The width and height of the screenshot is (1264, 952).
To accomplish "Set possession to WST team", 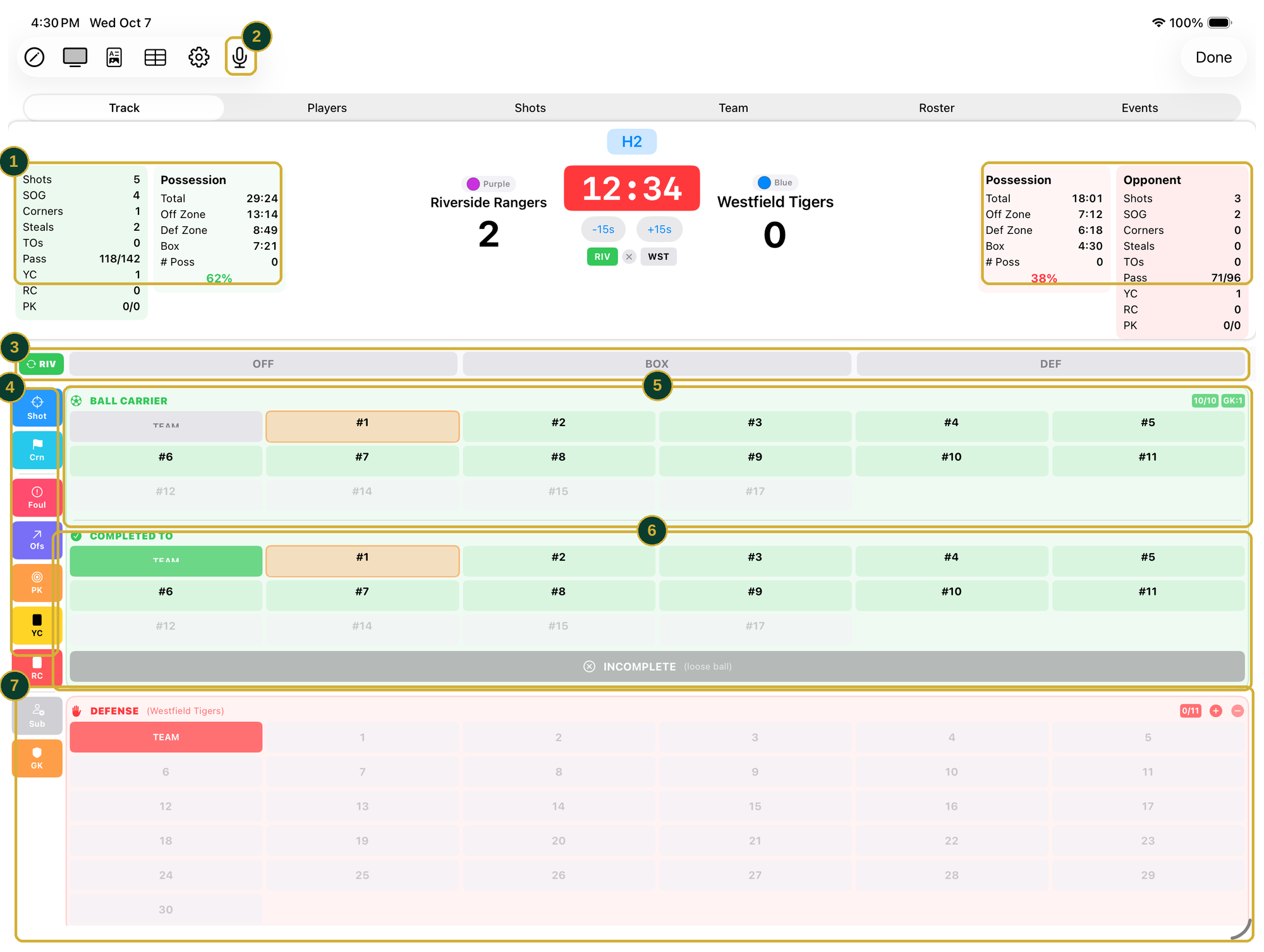I will tap(659, 257).
